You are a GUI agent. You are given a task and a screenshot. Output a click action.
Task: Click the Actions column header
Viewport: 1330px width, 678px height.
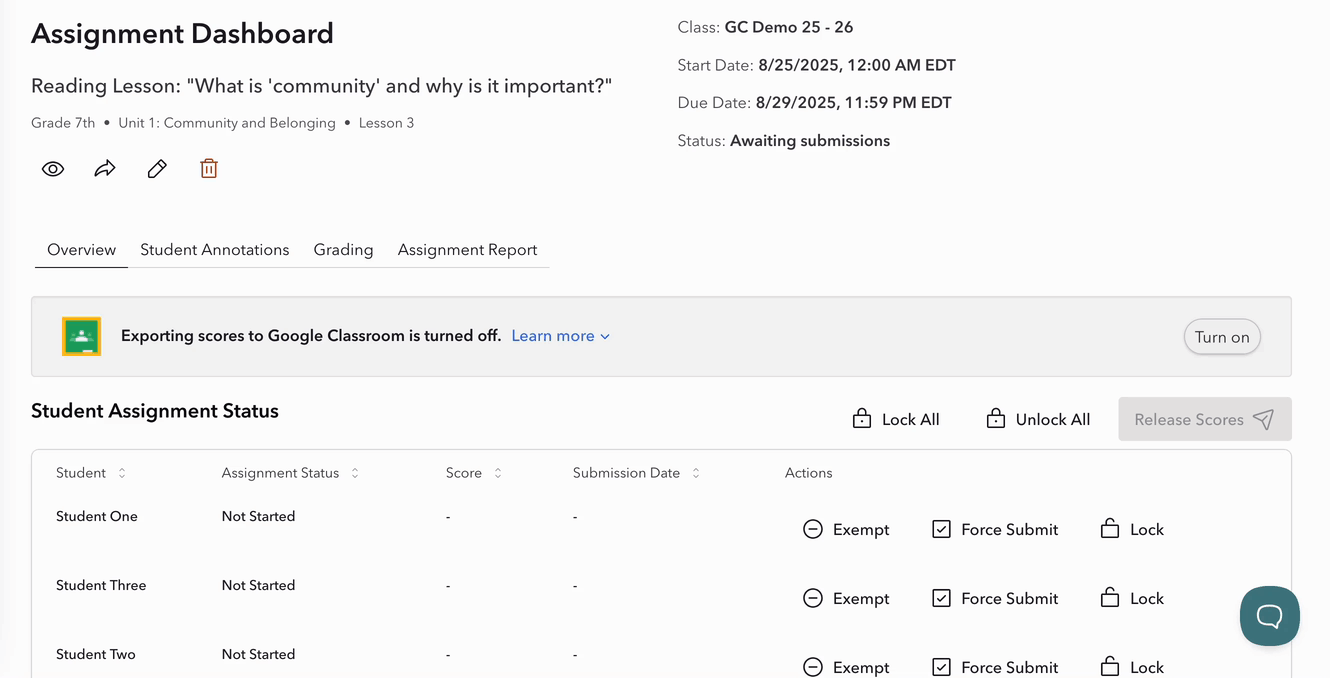[808, 473]
